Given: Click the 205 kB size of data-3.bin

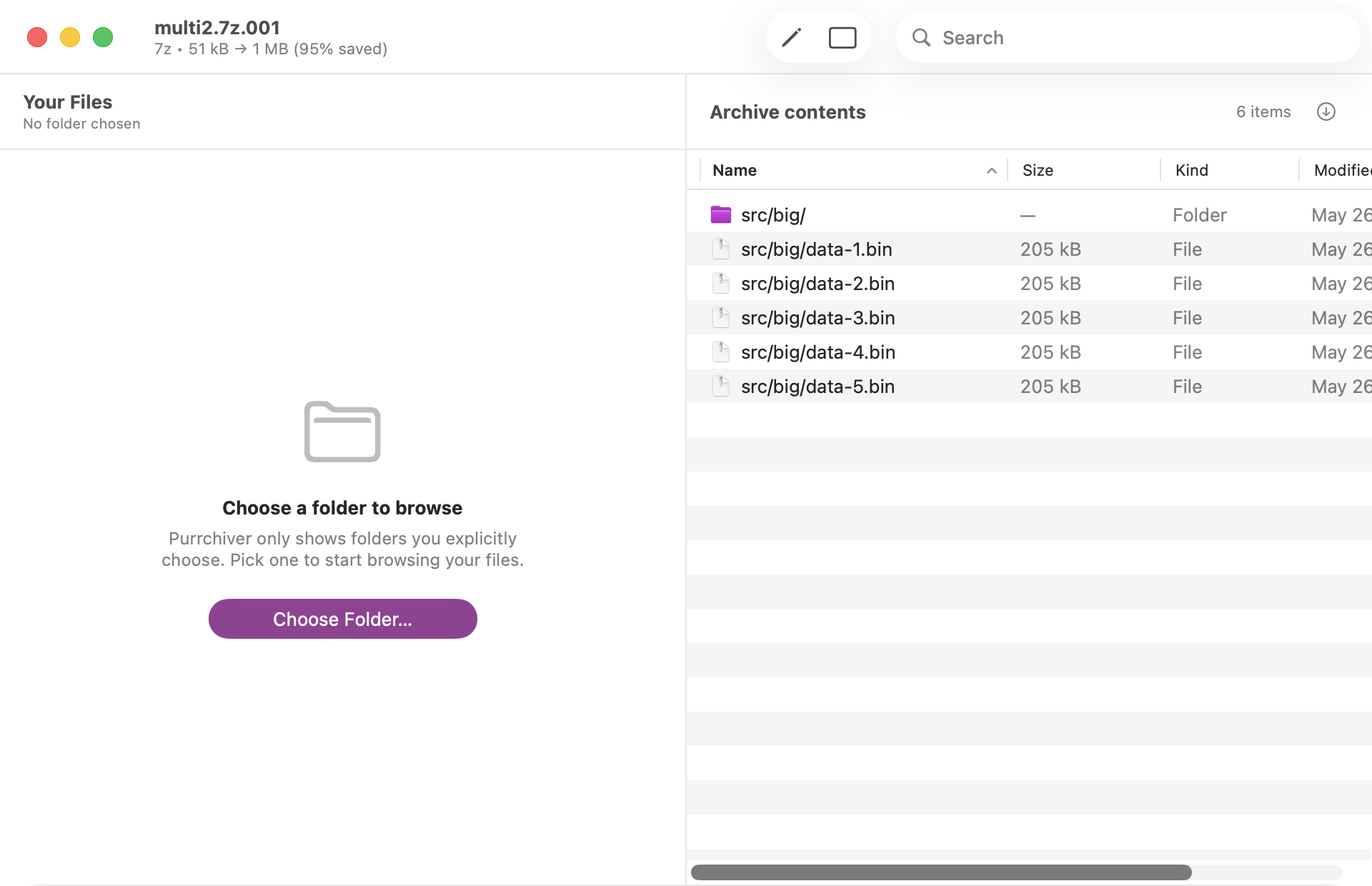Looking at the screenshot, I should (x=1050, y=317).
